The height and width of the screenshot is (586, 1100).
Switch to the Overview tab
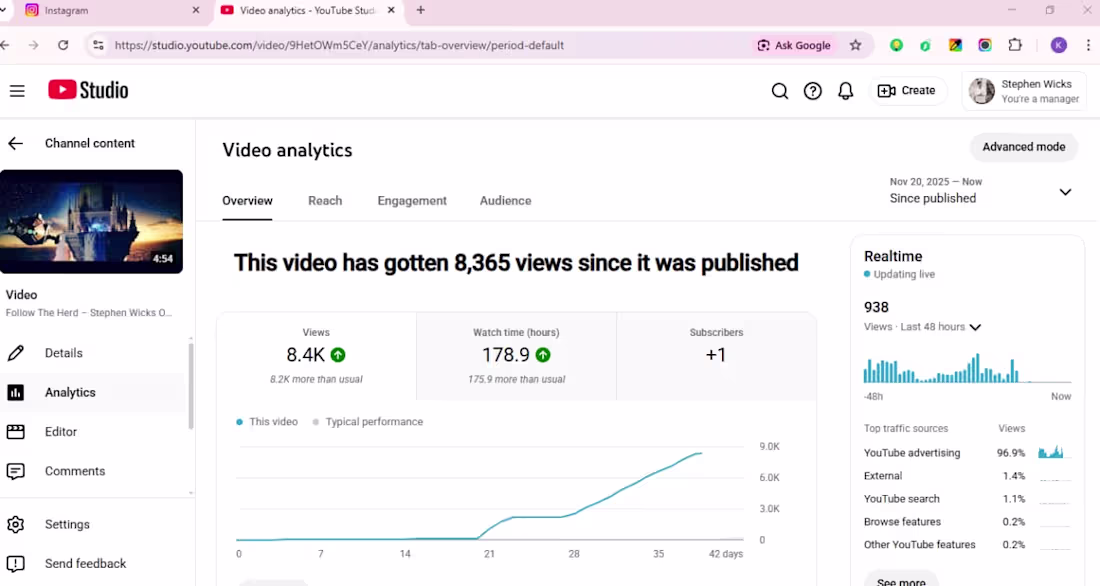coord(247,201)
